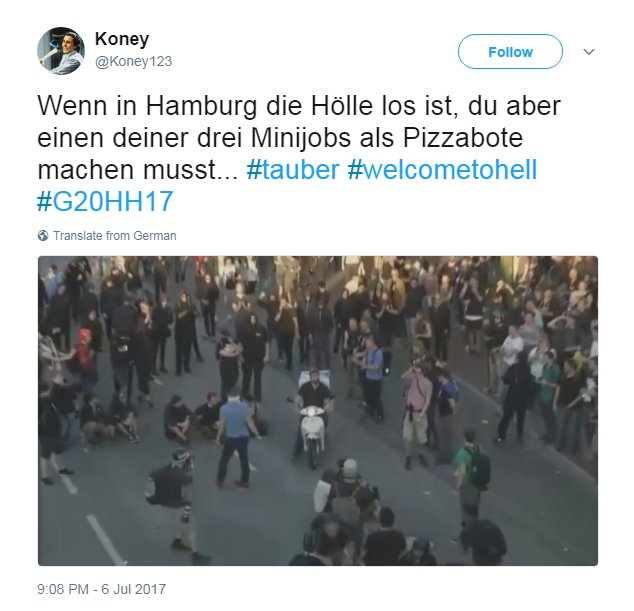Click the globe icon beside Translate

tap(43, 235)
